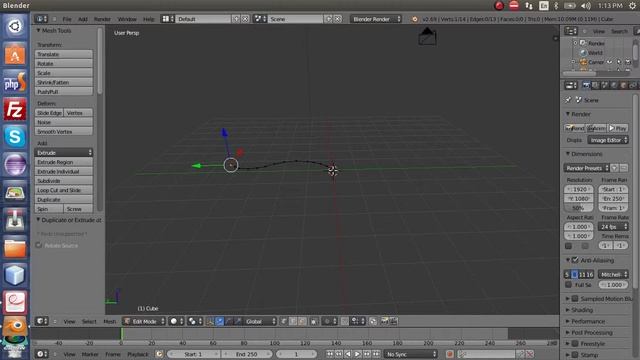Open the viewport shading mode selector
The image size is (640, 360).
click(177, 321)
